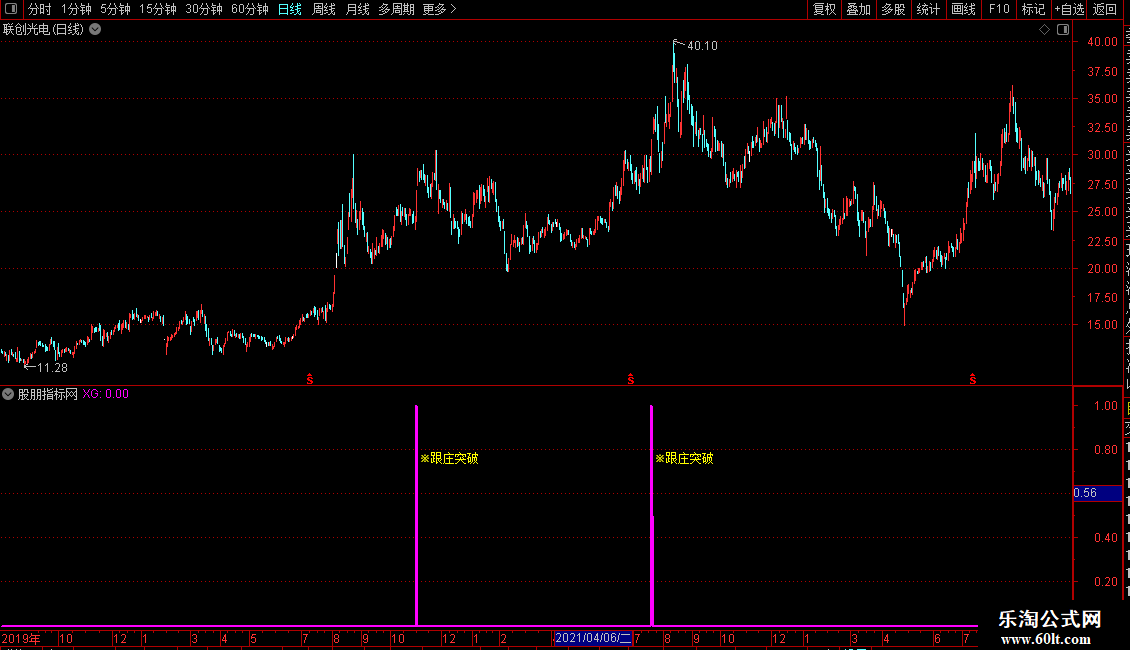Select the 60分钟 period tab

point(249,9)
